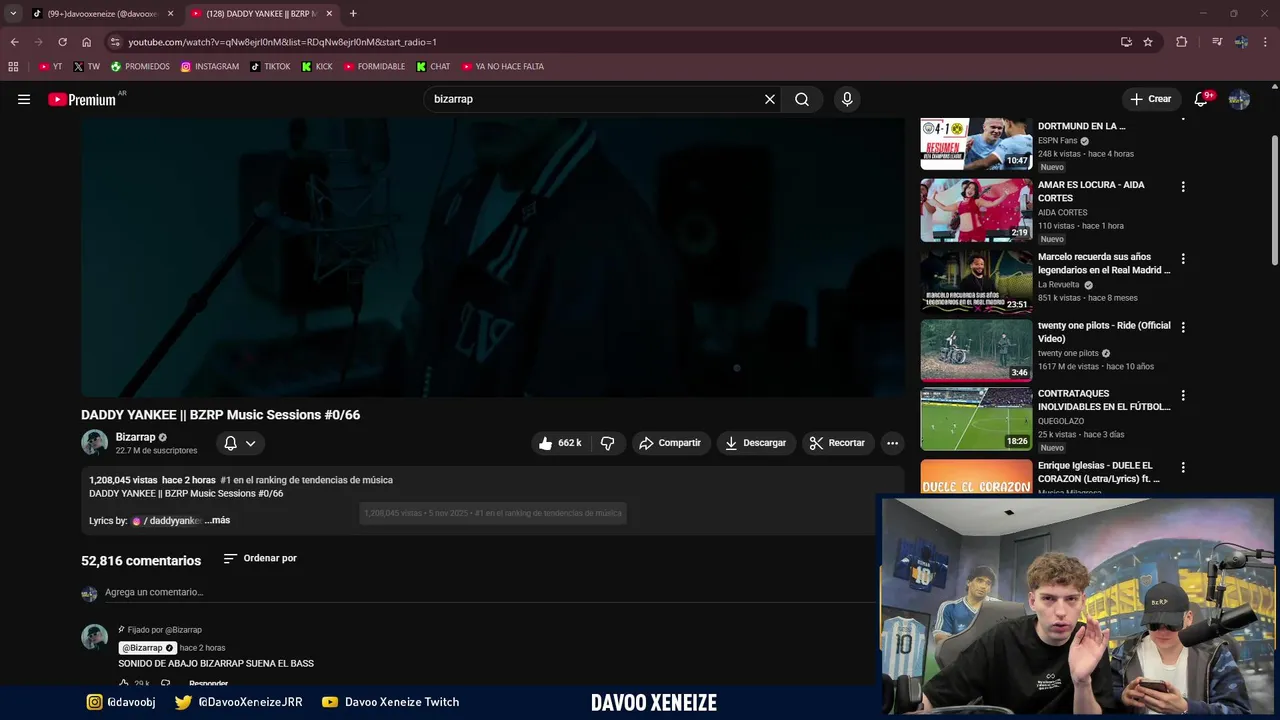Viewport: 1280px width, 720px height.
Task: Clear the search box text with X
Action: [769, 99]
